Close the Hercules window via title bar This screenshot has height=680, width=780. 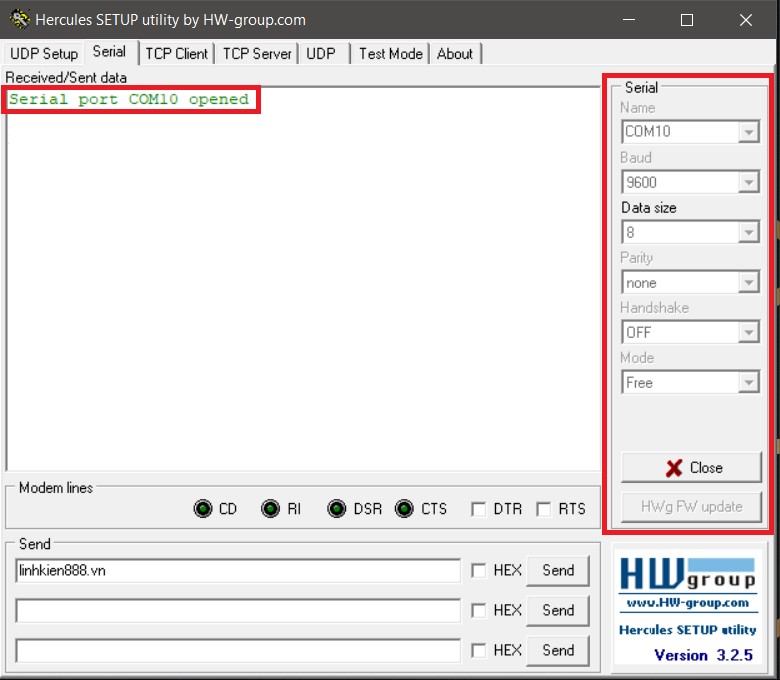click(x=746, y=20)
